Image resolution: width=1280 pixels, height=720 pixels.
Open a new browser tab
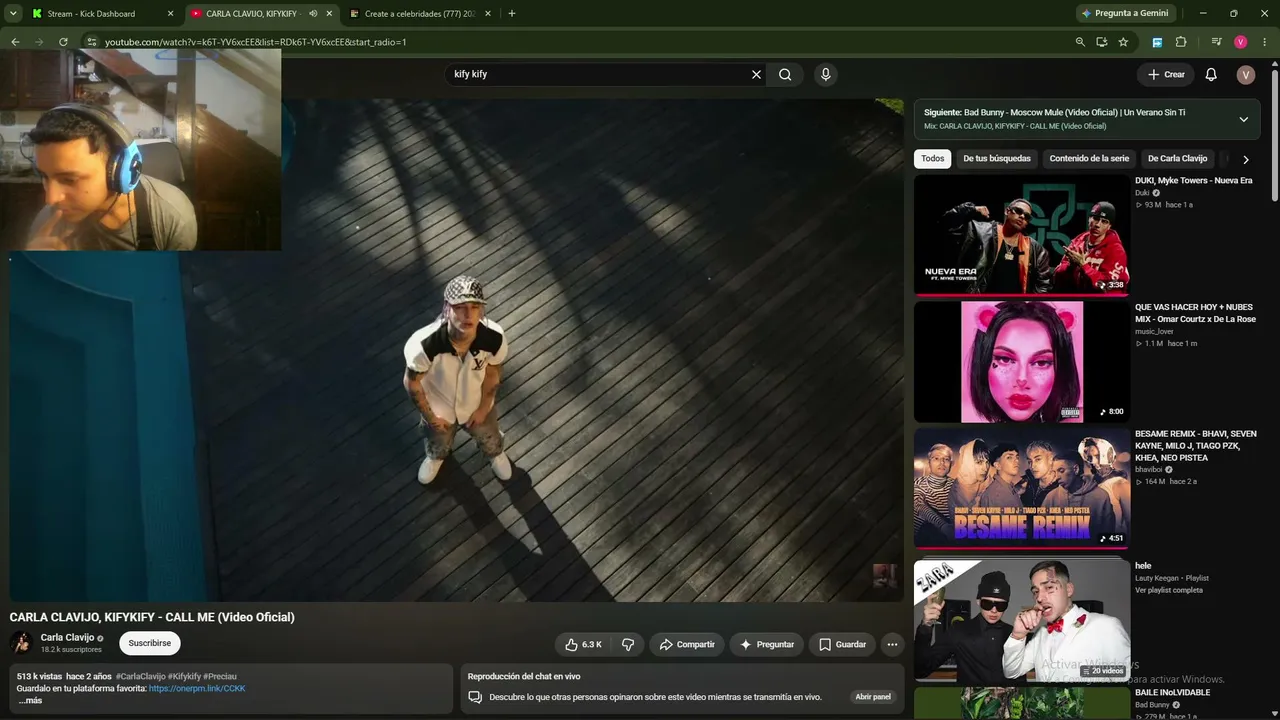(512, 14)
